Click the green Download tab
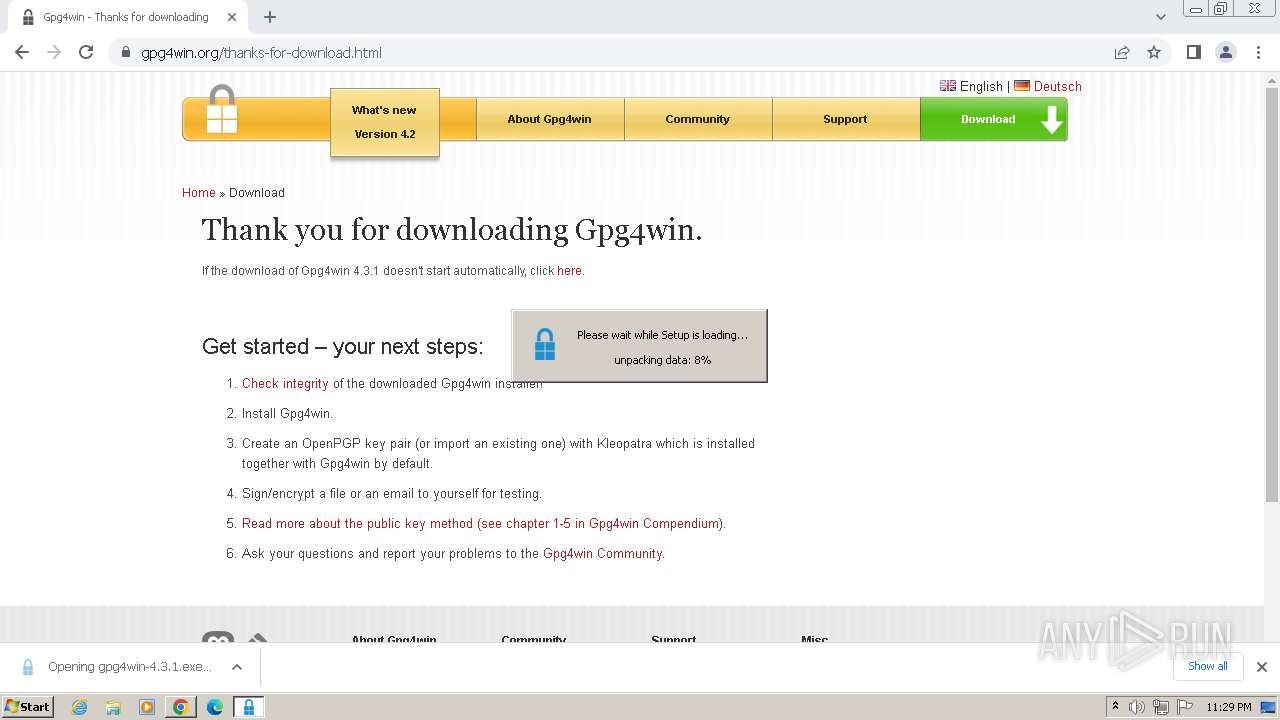This screenshot has height=720, width=1280. pyautogui.click(x=993, y=119)
